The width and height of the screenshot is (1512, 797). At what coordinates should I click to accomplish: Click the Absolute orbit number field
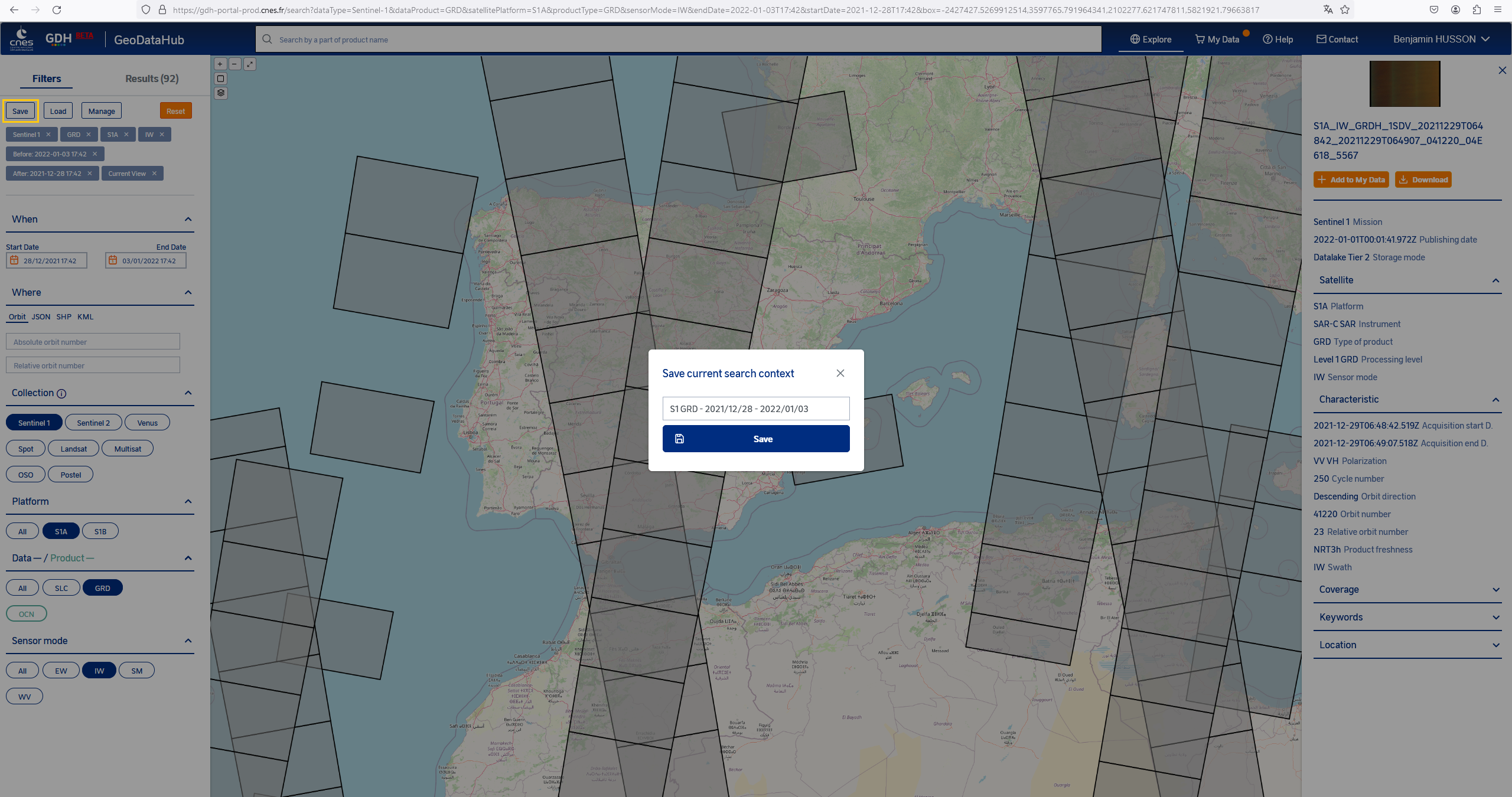point(93,342)
